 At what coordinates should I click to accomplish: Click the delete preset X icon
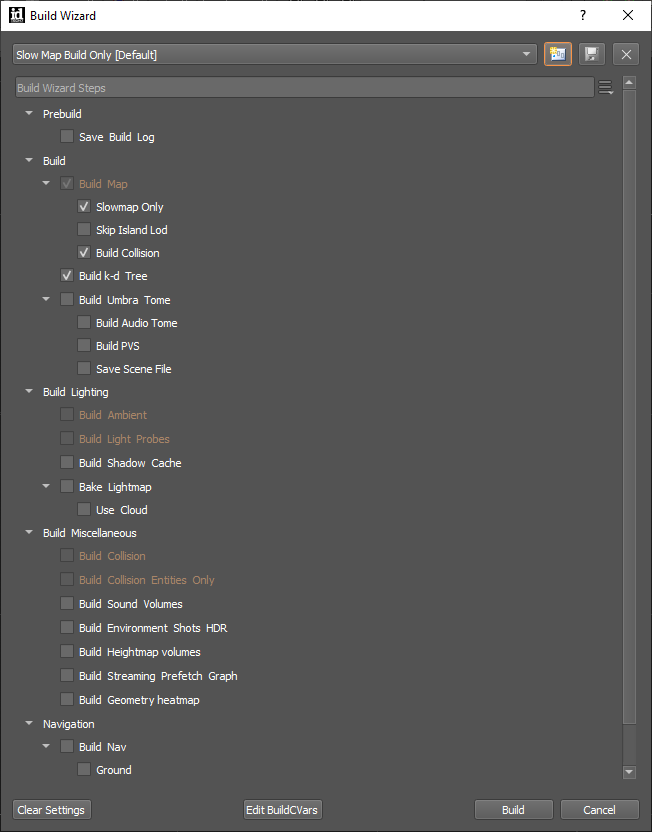point(626,54)
